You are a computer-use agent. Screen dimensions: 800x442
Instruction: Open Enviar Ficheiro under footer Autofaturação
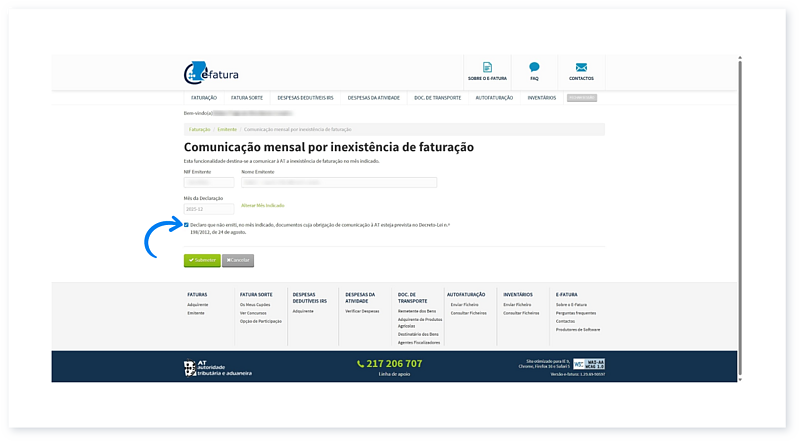point(464,305)
